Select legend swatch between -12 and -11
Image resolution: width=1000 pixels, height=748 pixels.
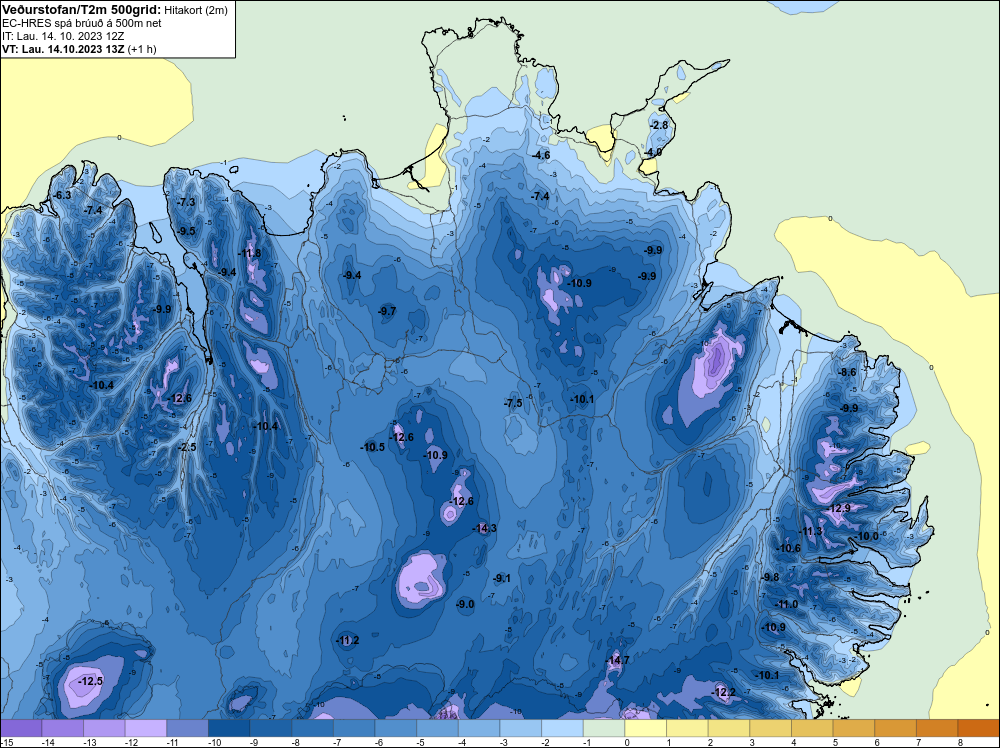(x=146, y=728)
